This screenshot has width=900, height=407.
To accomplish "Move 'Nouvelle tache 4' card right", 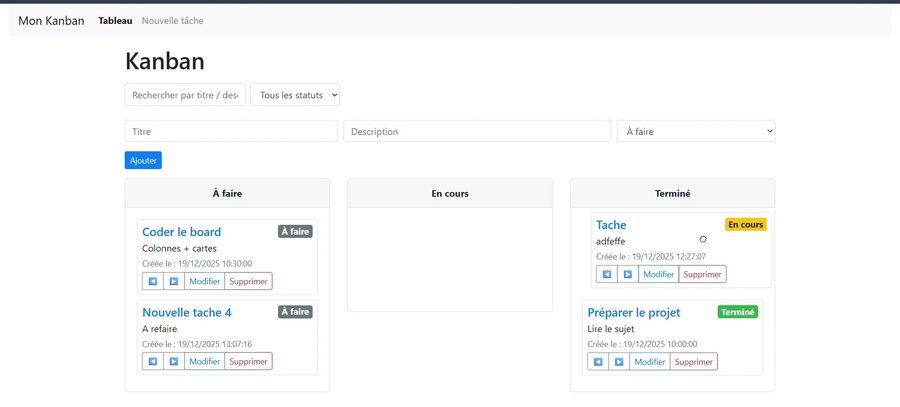I will pyautogui.click(x=174, y=362).
